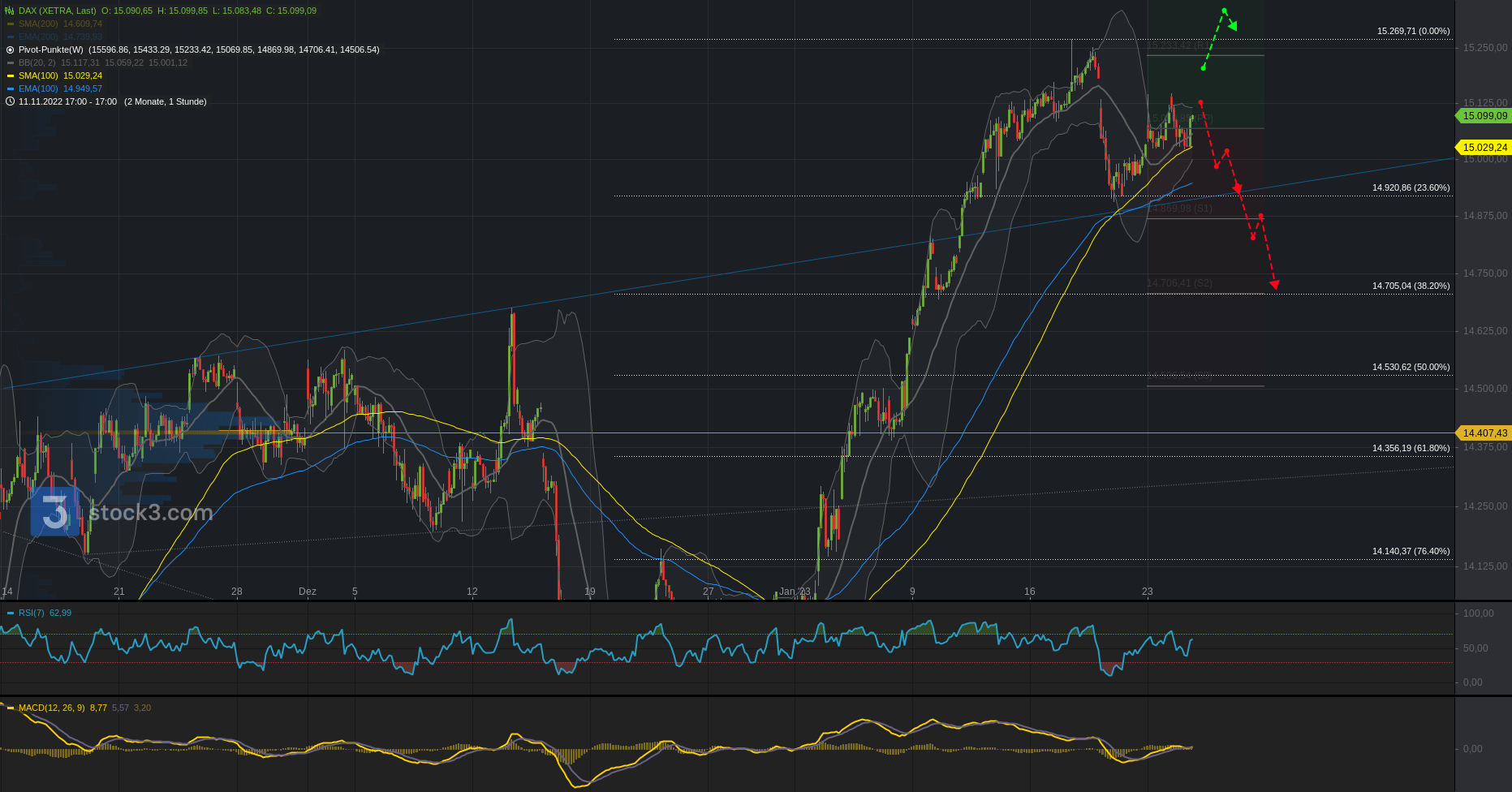Screen dimensions: 1512x792
Task: Click the 21 date label on the time axis
Action: pyautogui.click(x=119, y=592)
